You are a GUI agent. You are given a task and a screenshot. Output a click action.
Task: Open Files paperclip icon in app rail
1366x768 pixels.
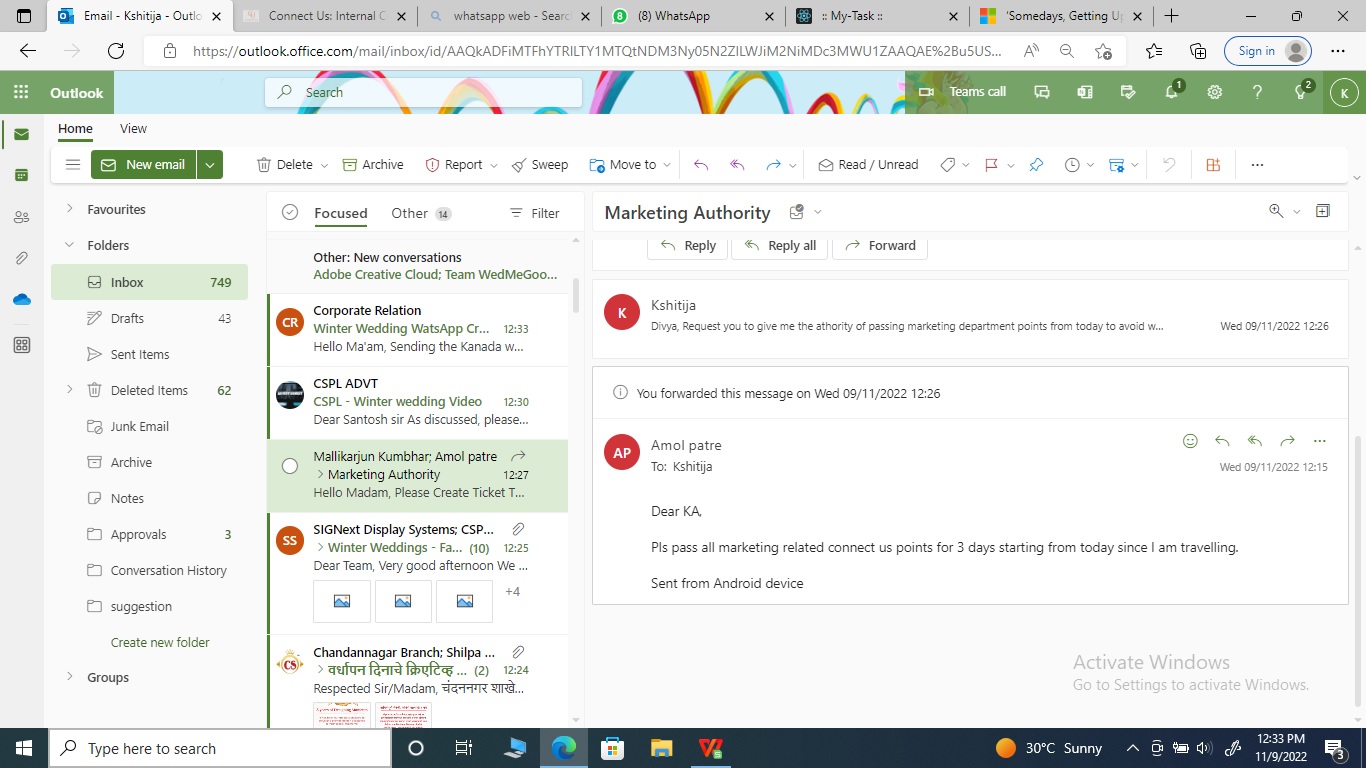[21, 258]
